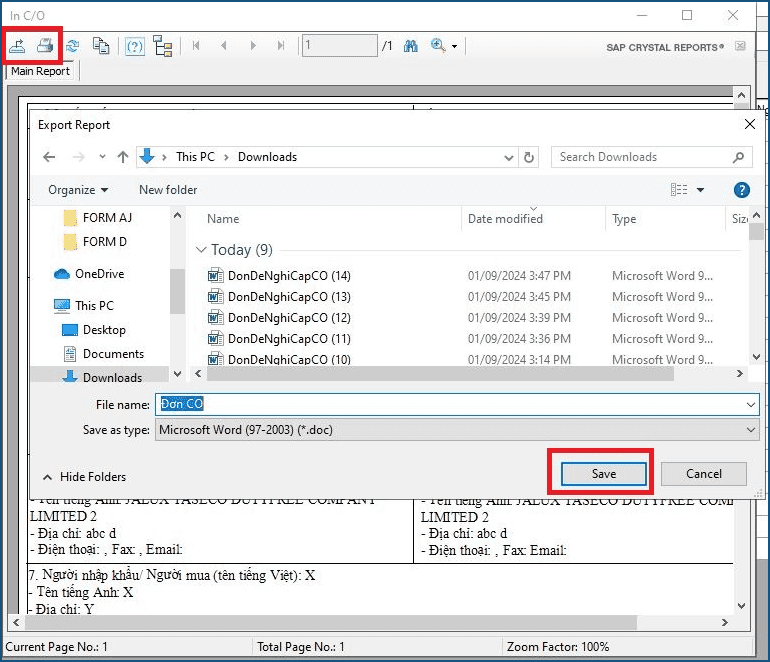Go to first page arrow

[196, 46]
